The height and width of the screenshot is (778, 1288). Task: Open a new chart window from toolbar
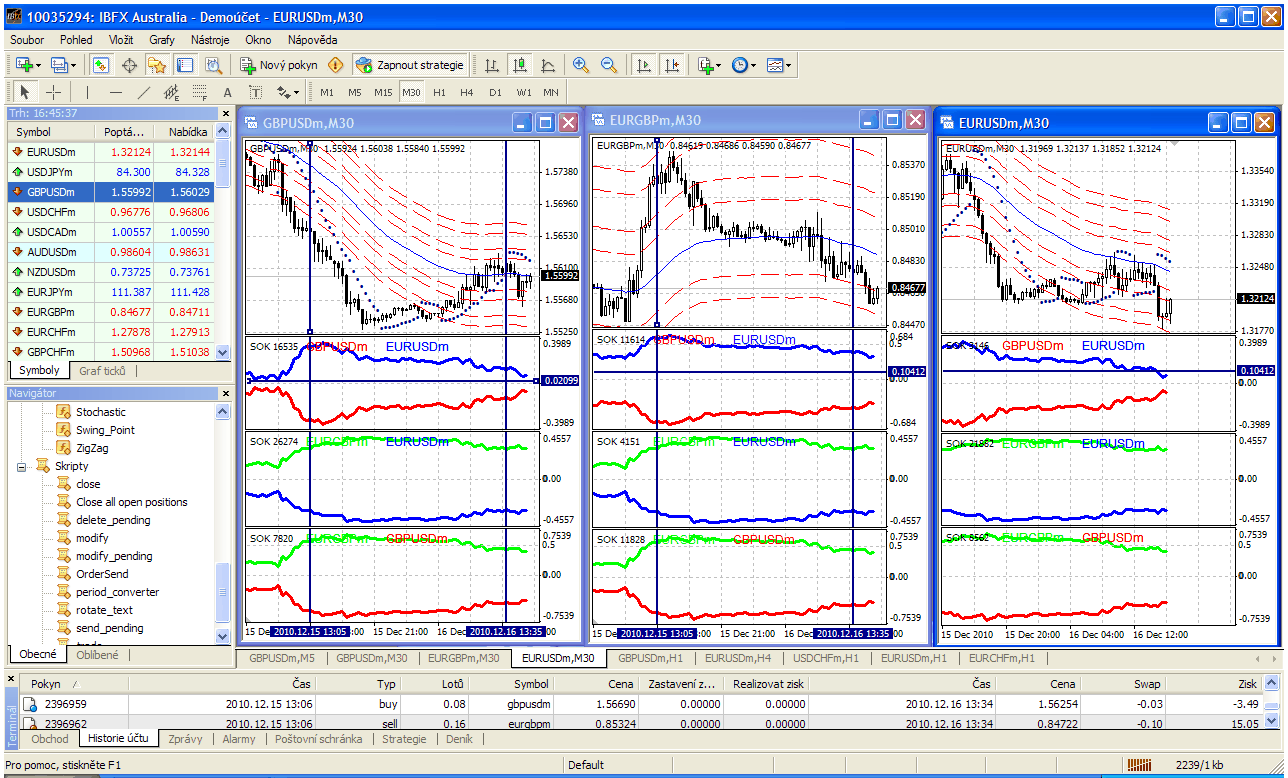click(22, 65)
